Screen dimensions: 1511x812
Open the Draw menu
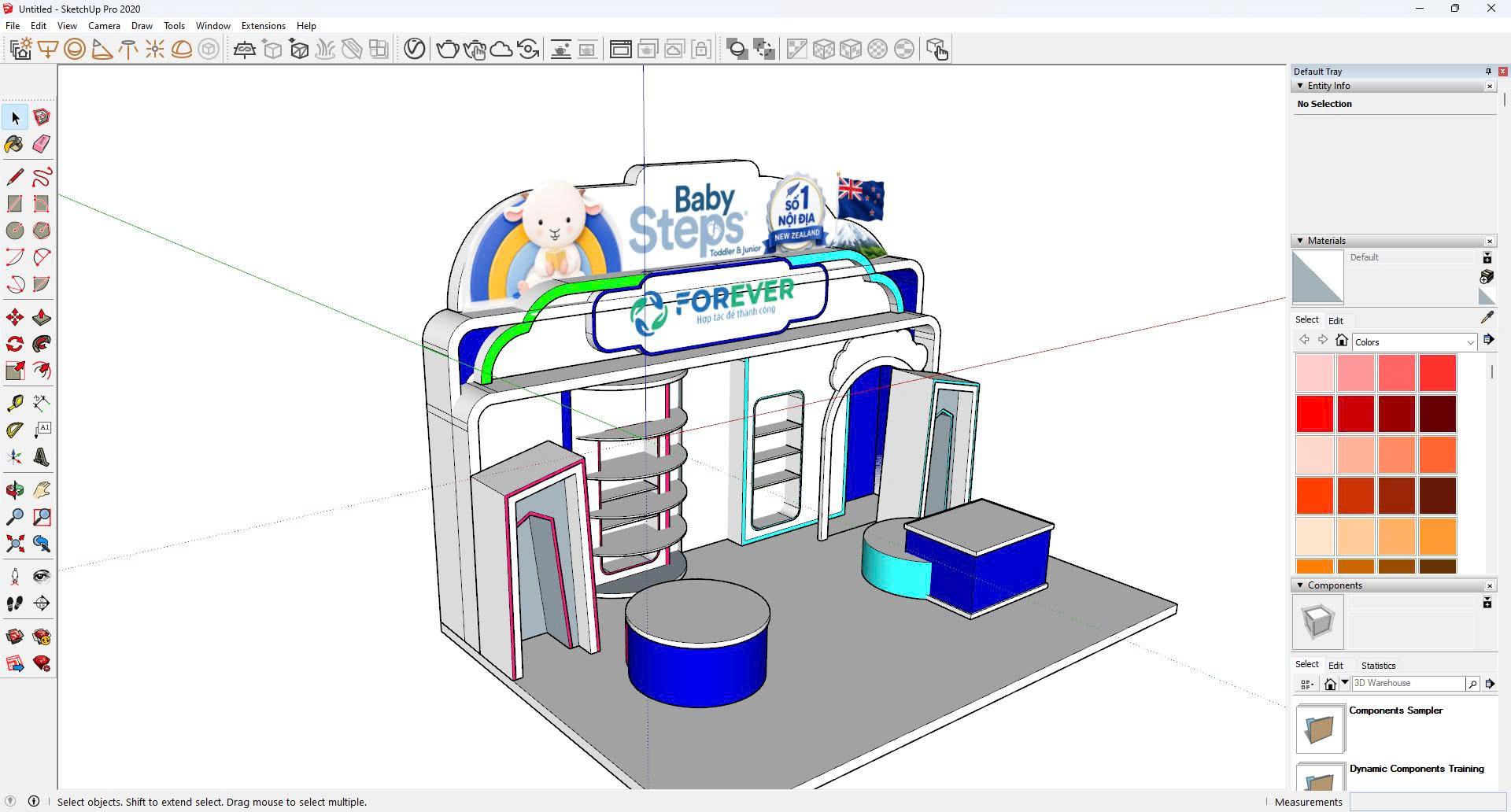click(142, 26)
